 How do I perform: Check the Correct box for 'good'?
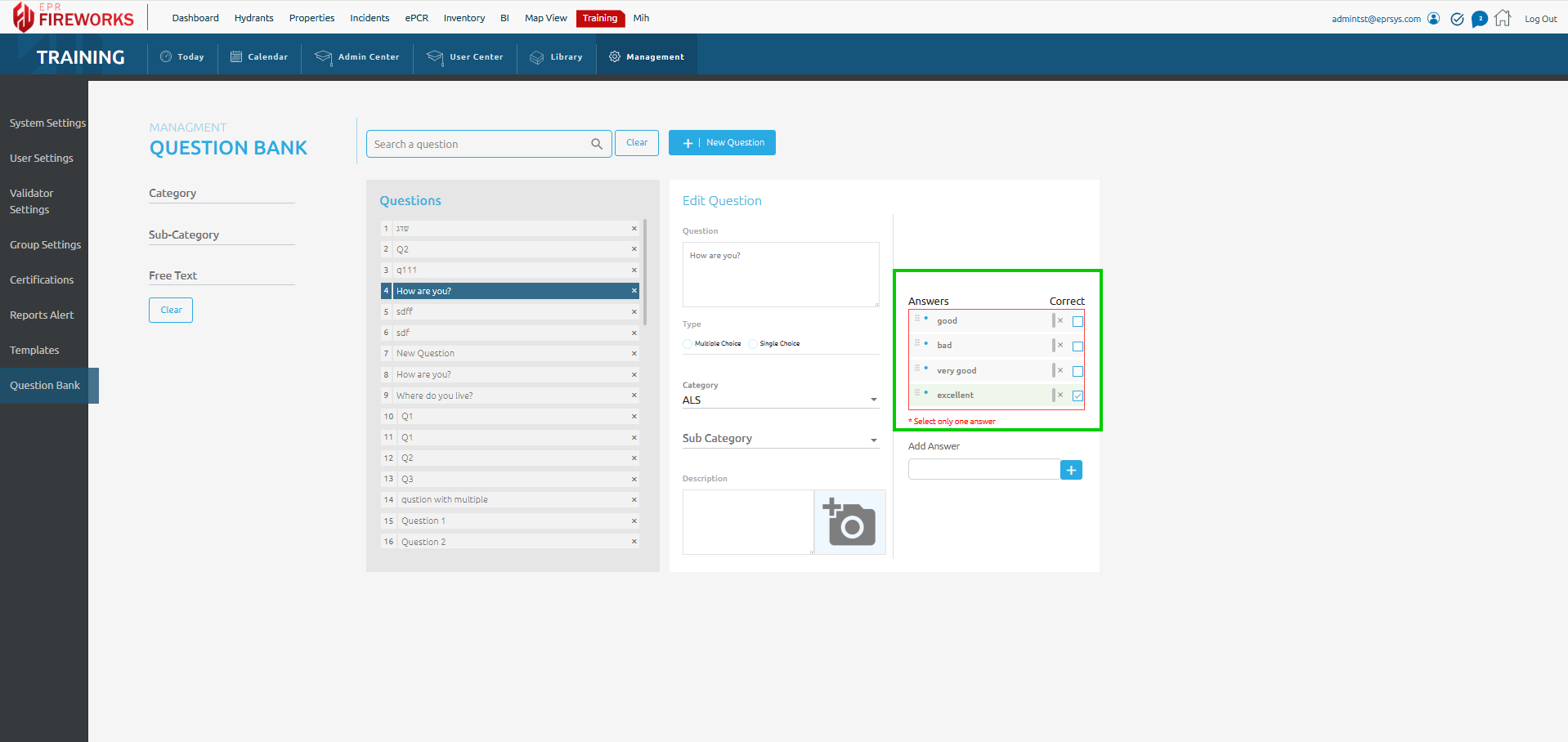click(1077, 321)
